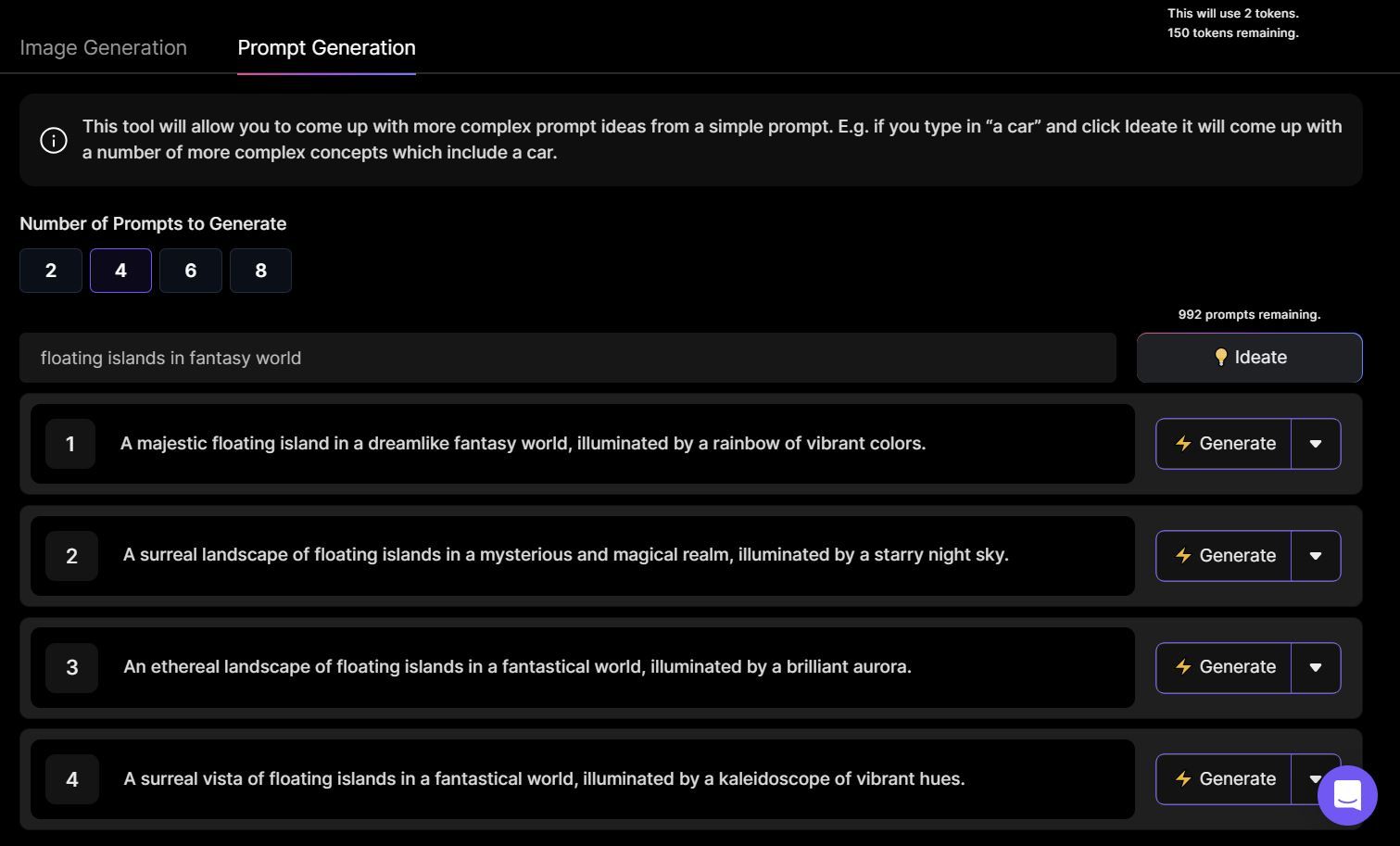Select 4 prompts to generate
This screenshot has width=1400, height=846.
120,271
